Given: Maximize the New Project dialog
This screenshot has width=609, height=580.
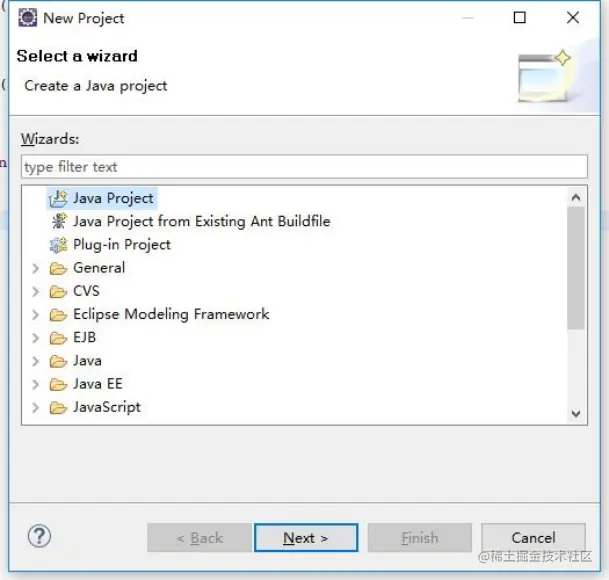Looking at the screenshot, I should (520, 18).
